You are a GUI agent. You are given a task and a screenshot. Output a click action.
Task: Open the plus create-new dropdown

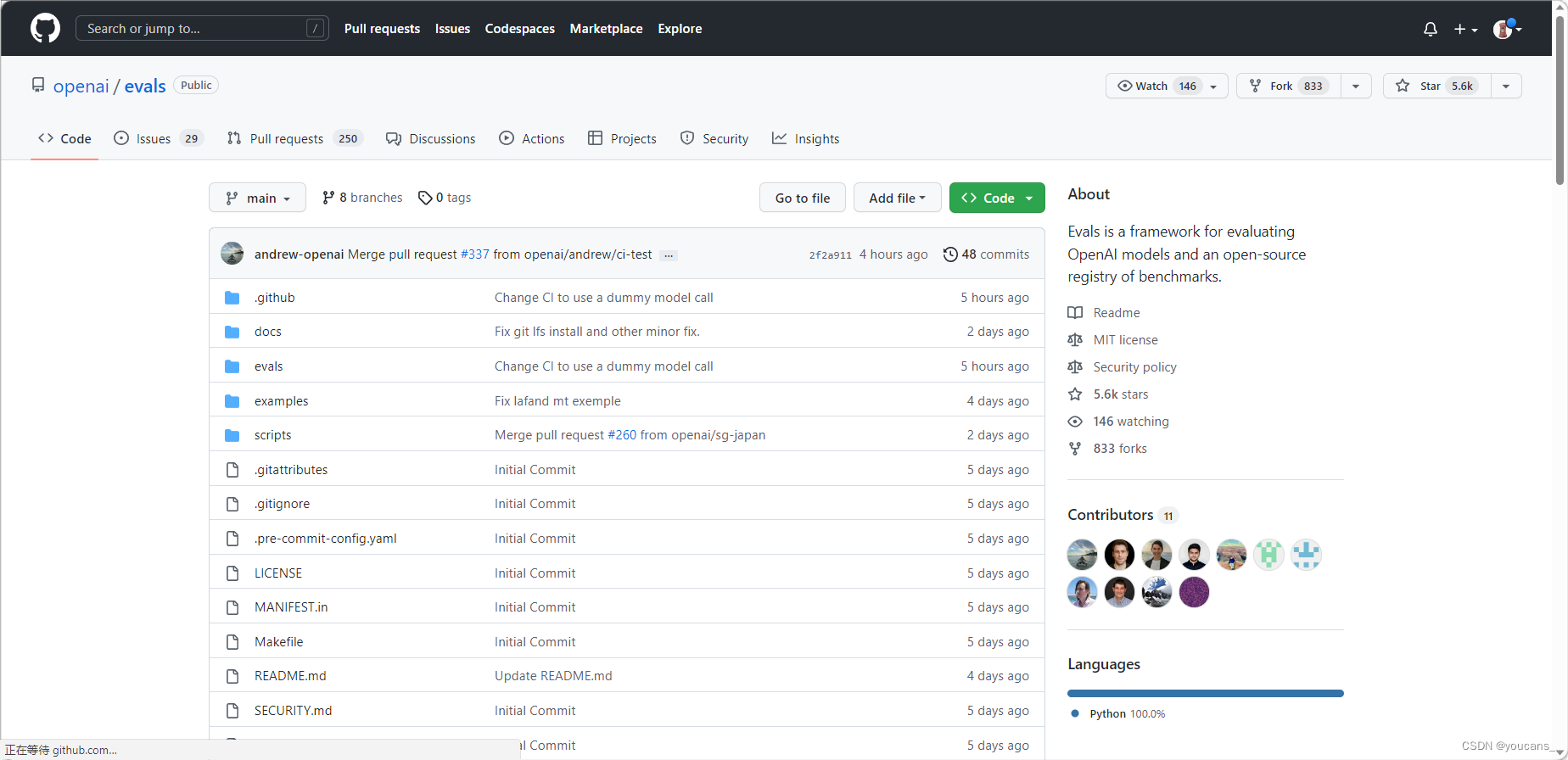tap(1465, 29)
